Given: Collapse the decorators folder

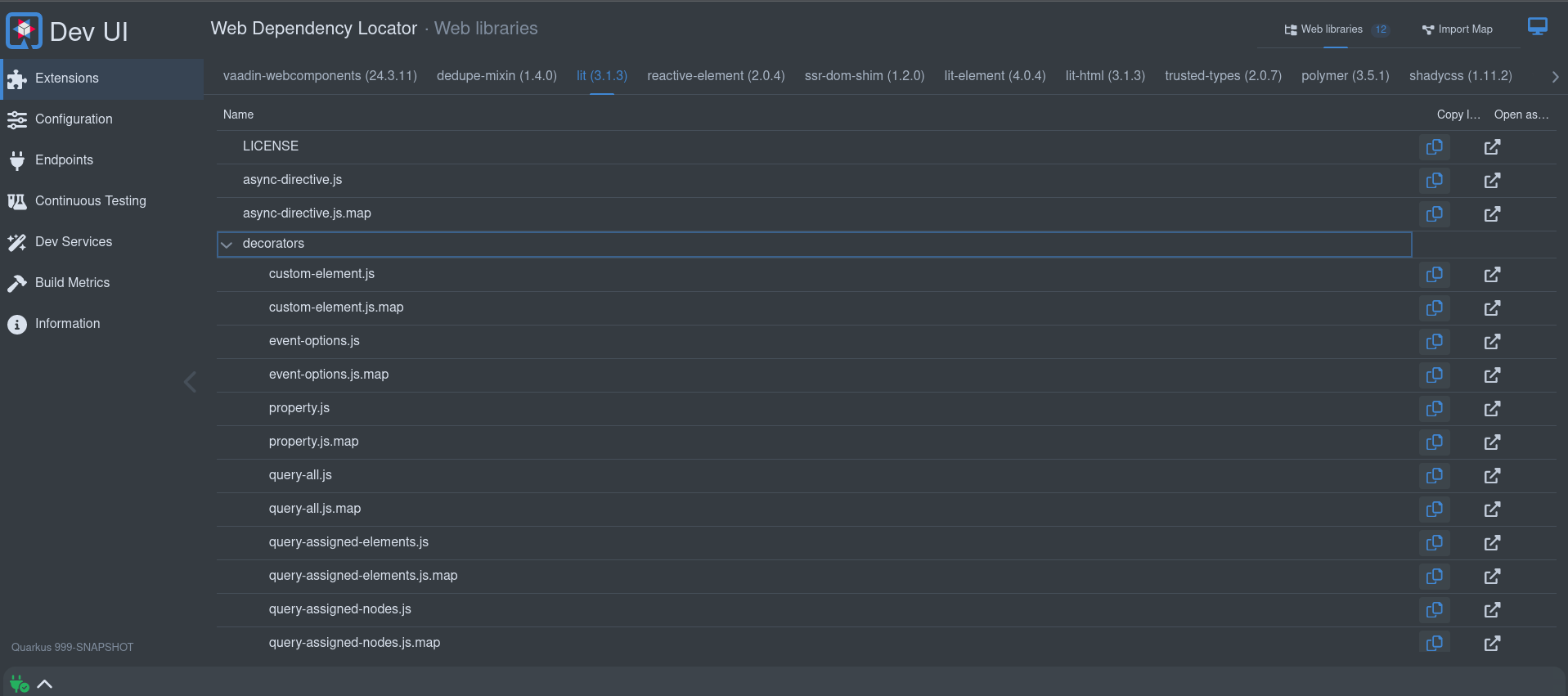Looking at the screenshot, I should (227, 245).
